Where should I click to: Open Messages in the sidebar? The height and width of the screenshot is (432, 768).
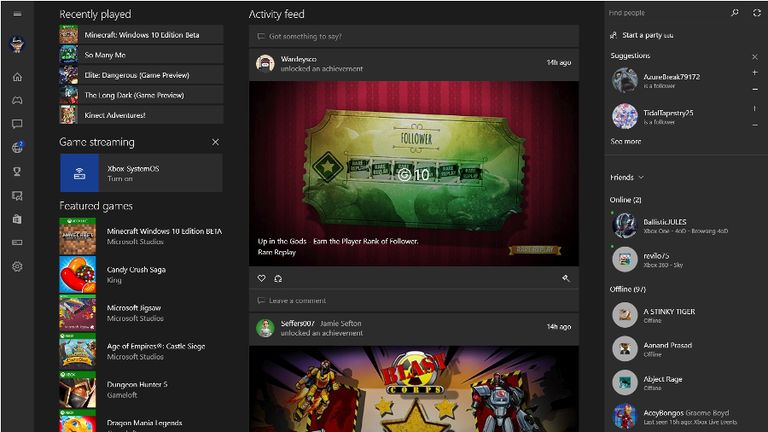[17, 124]
